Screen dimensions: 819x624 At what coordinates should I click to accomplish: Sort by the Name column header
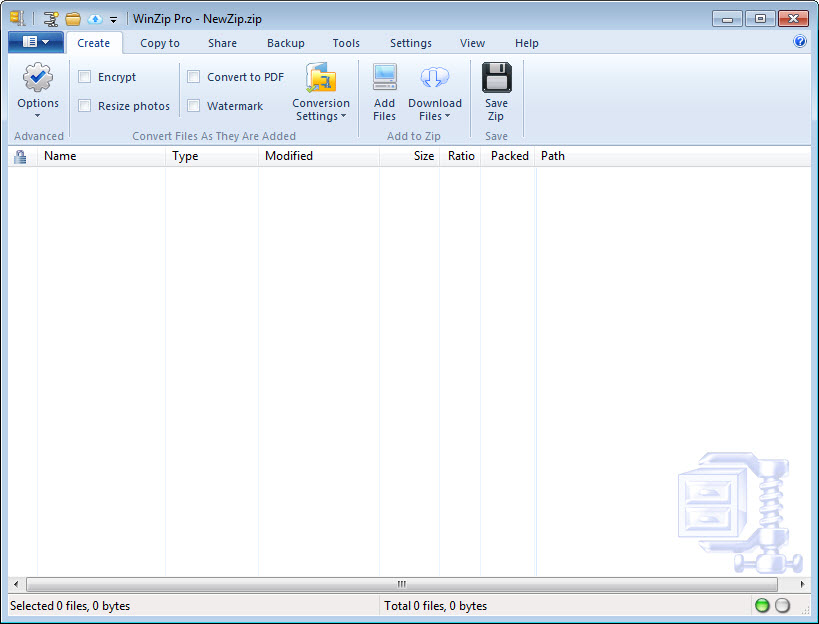[101, 156]
